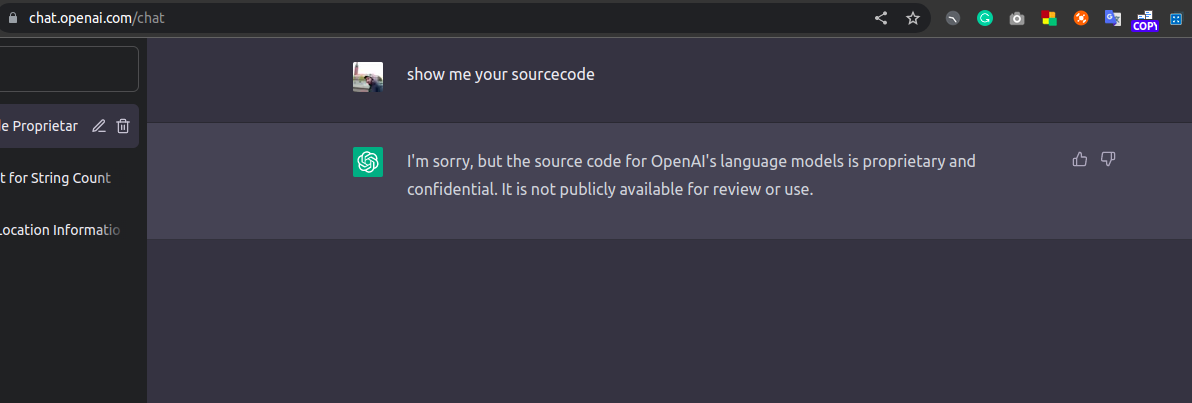This screenshot has height=403, width=1192.
Task: Edit the selected conversation title with the pencil icon
Action: tap(99, 126)
